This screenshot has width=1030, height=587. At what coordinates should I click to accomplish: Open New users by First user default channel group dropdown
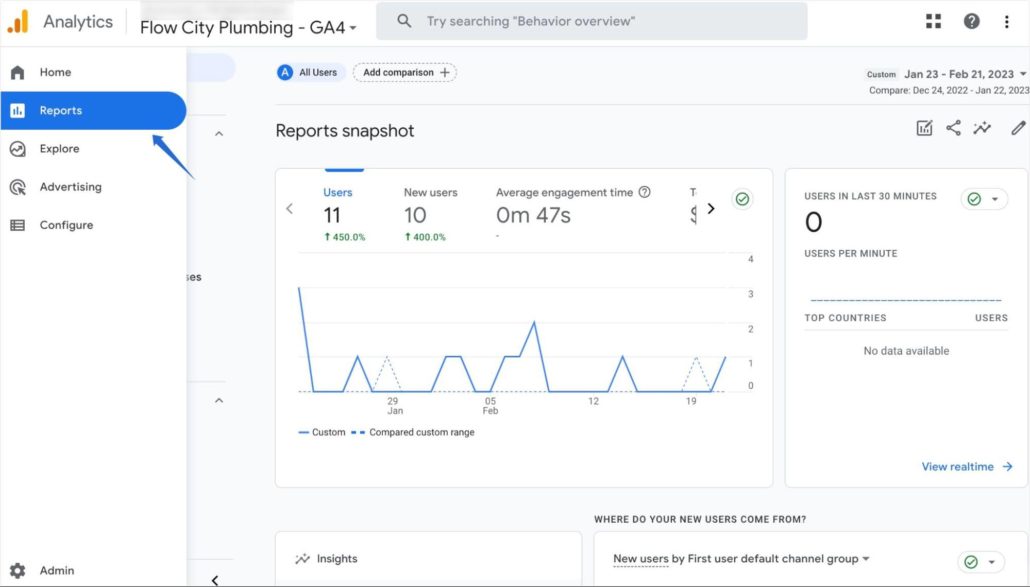(x=741, y=559)
